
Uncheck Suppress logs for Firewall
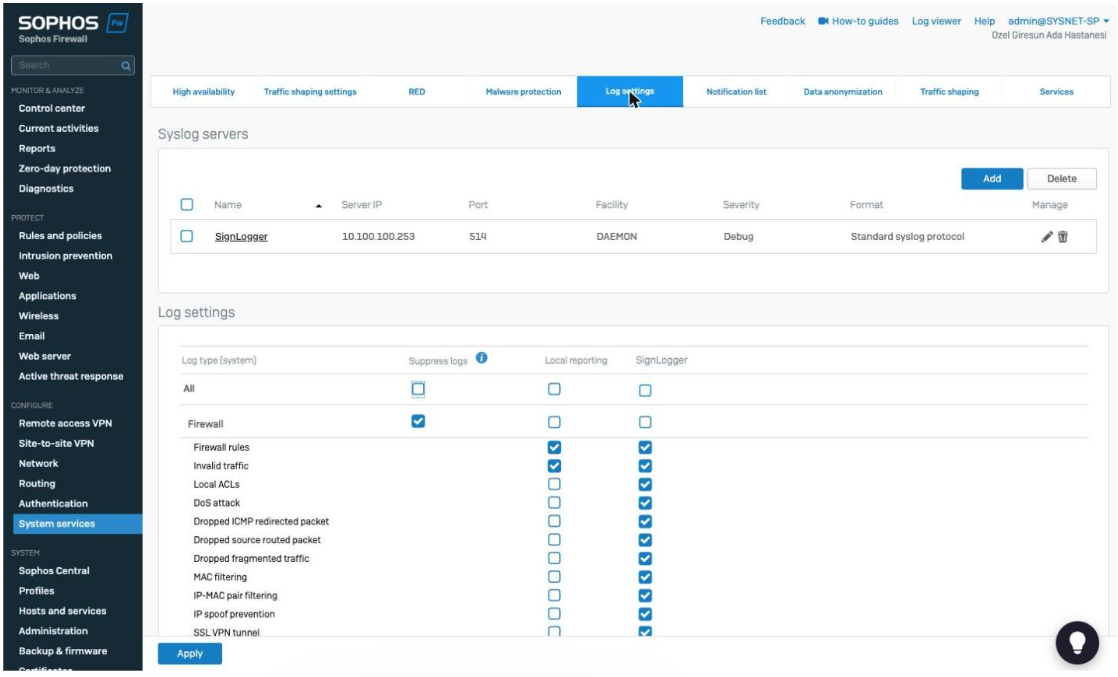[x=418, y=422]
